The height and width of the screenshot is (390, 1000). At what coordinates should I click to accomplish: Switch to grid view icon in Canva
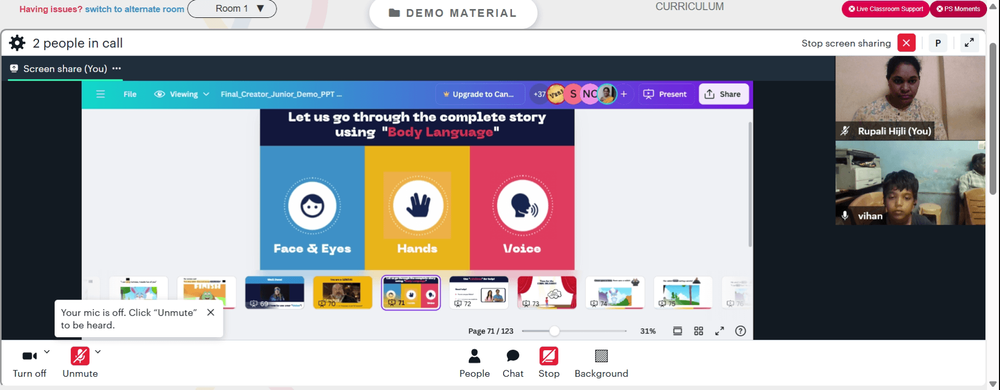click(x=698, y=331)
